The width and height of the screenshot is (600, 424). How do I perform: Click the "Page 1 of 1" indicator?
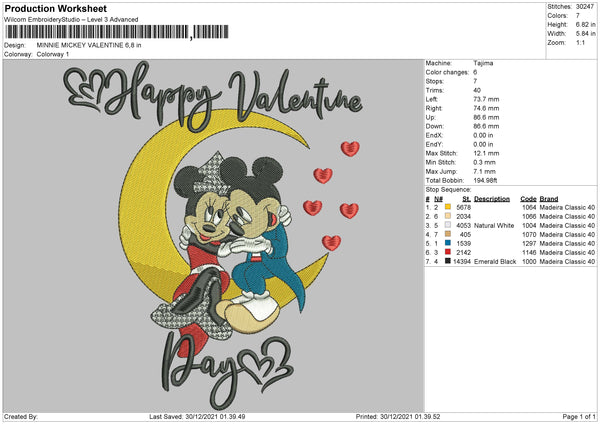coord(579,416)
